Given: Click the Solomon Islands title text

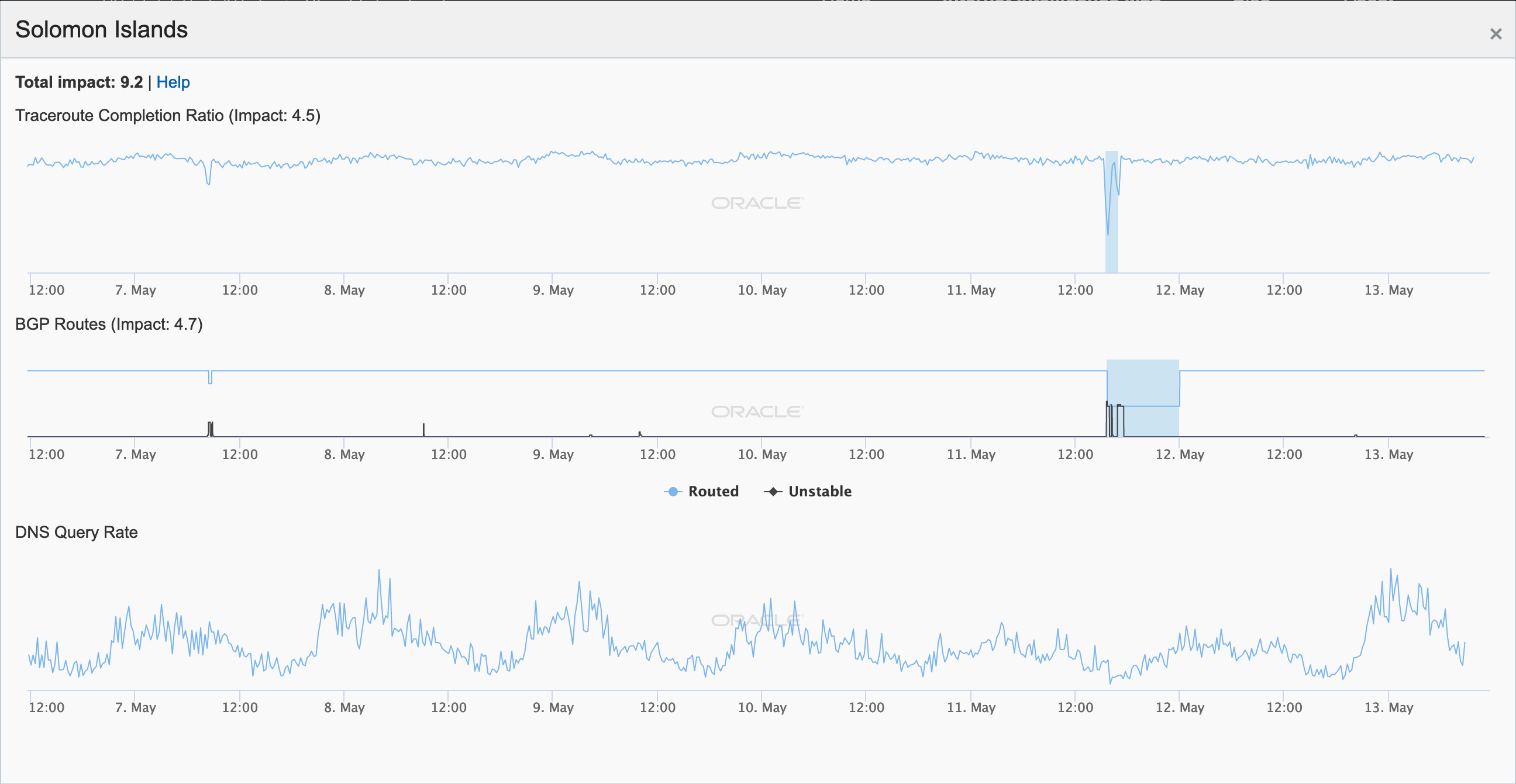Looking at the screenshot, I should [x=101, y=29].
